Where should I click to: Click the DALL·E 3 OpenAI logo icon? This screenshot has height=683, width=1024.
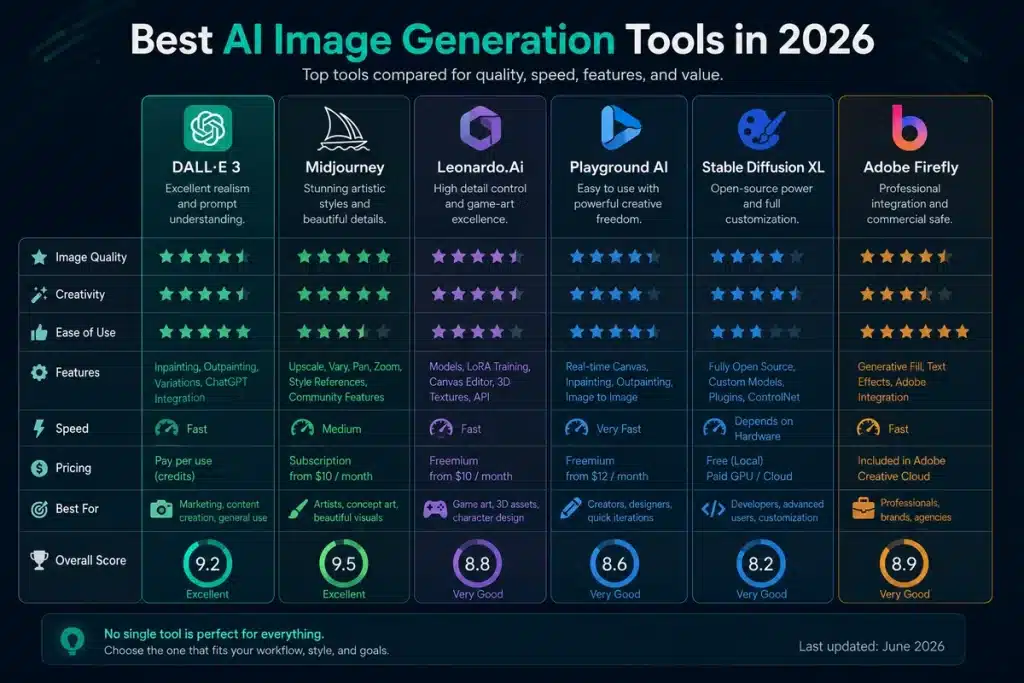click(208, 128)
